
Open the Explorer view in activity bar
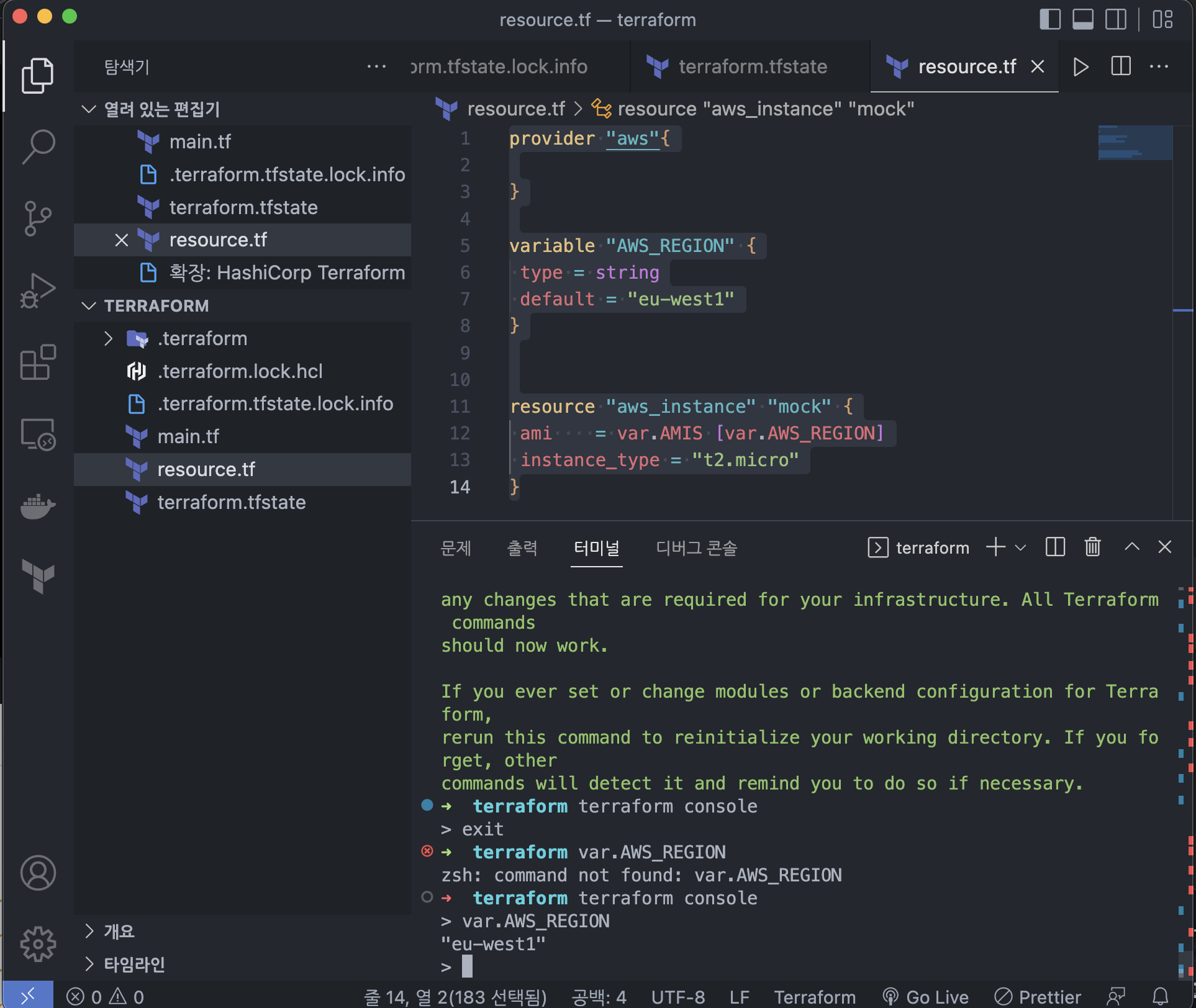38,76
